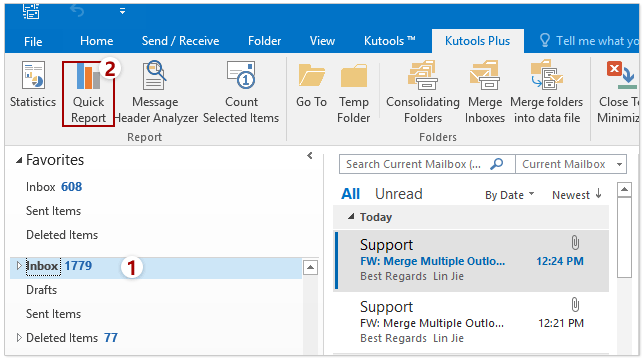Filter the list to Unread messages
Viewport: 644px width, 360px height.
click(398, 194)
